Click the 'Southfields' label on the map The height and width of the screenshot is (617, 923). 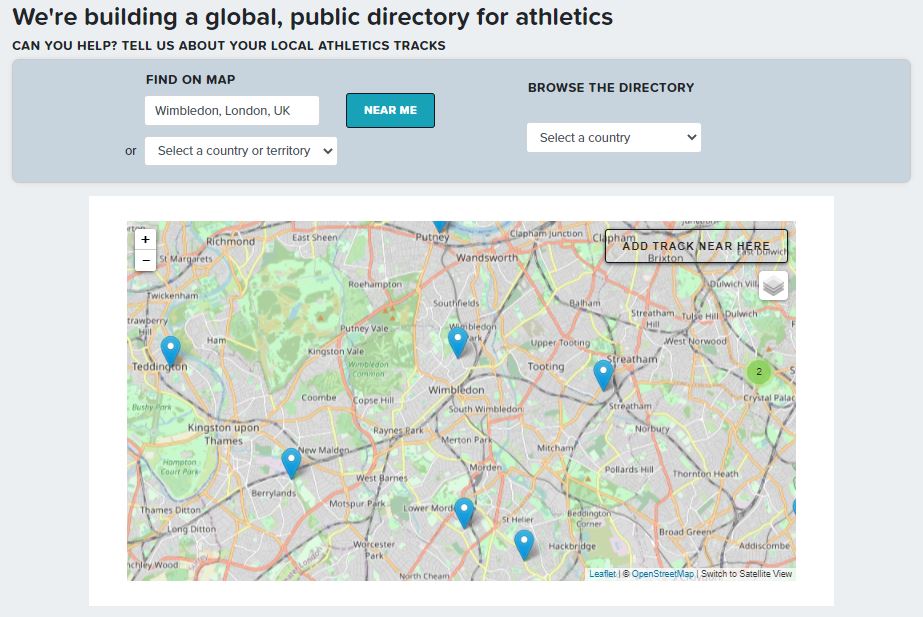pos(456,303)
